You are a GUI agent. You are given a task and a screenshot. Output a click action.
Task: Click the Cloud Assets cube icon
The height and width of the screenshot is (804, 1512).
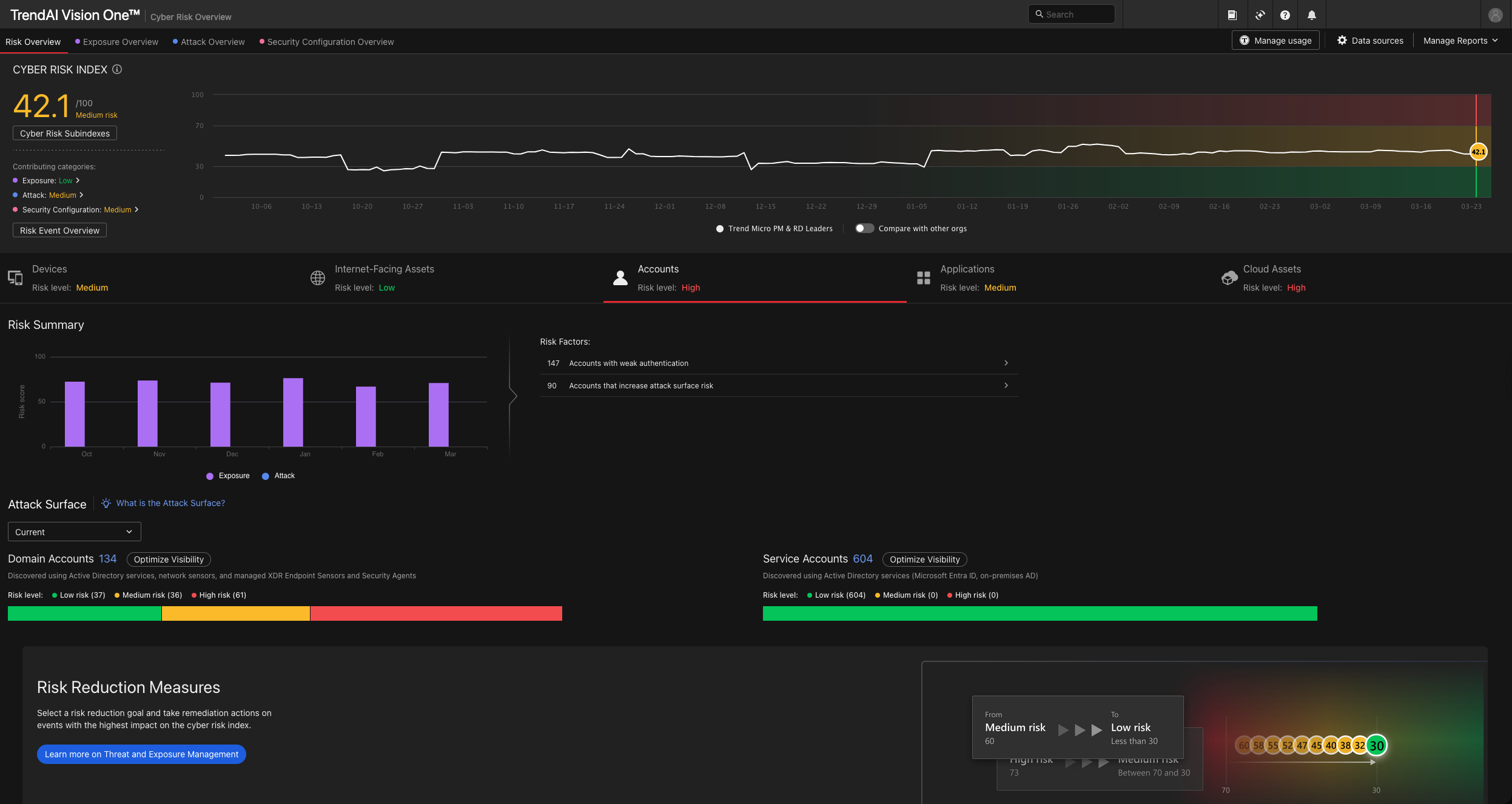1229,278
